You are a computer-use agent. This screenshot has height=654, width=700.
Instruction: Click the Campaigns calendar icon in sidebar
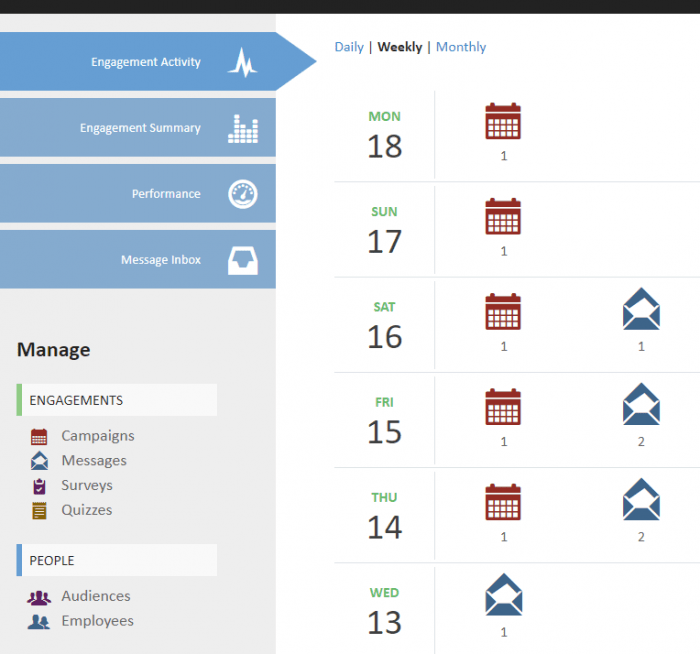pos(39,437)
